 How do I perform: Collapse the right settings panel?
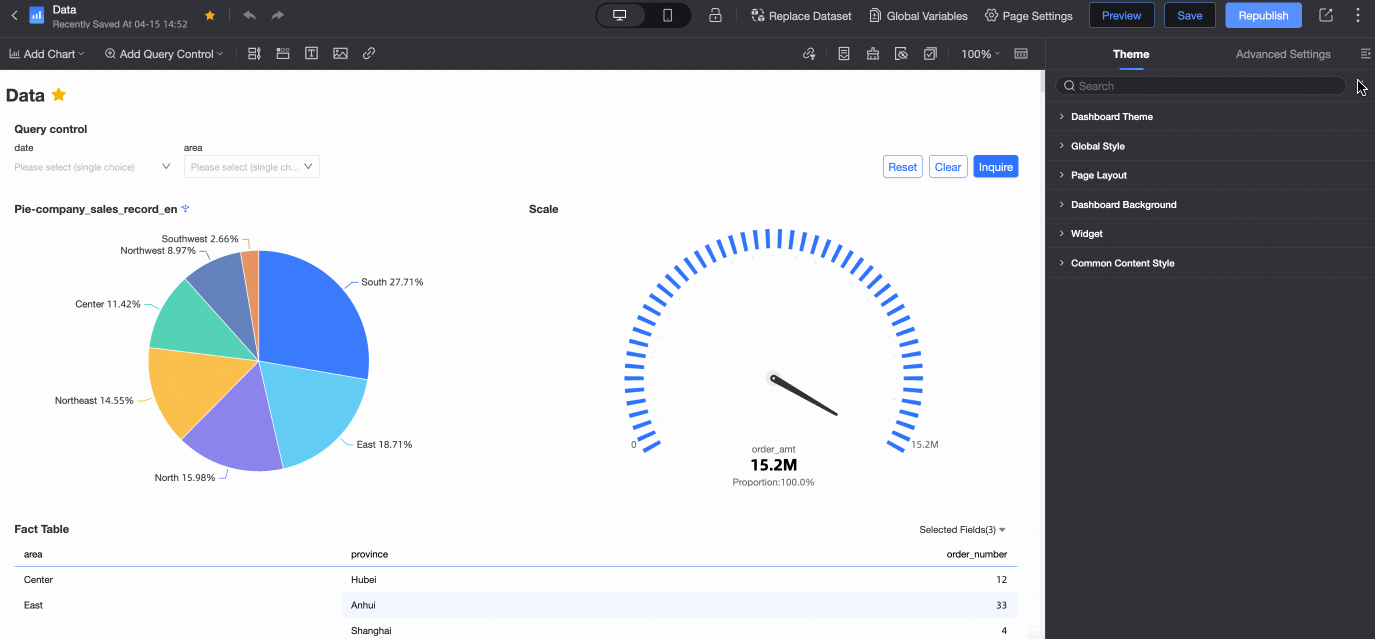[1366, 54]
